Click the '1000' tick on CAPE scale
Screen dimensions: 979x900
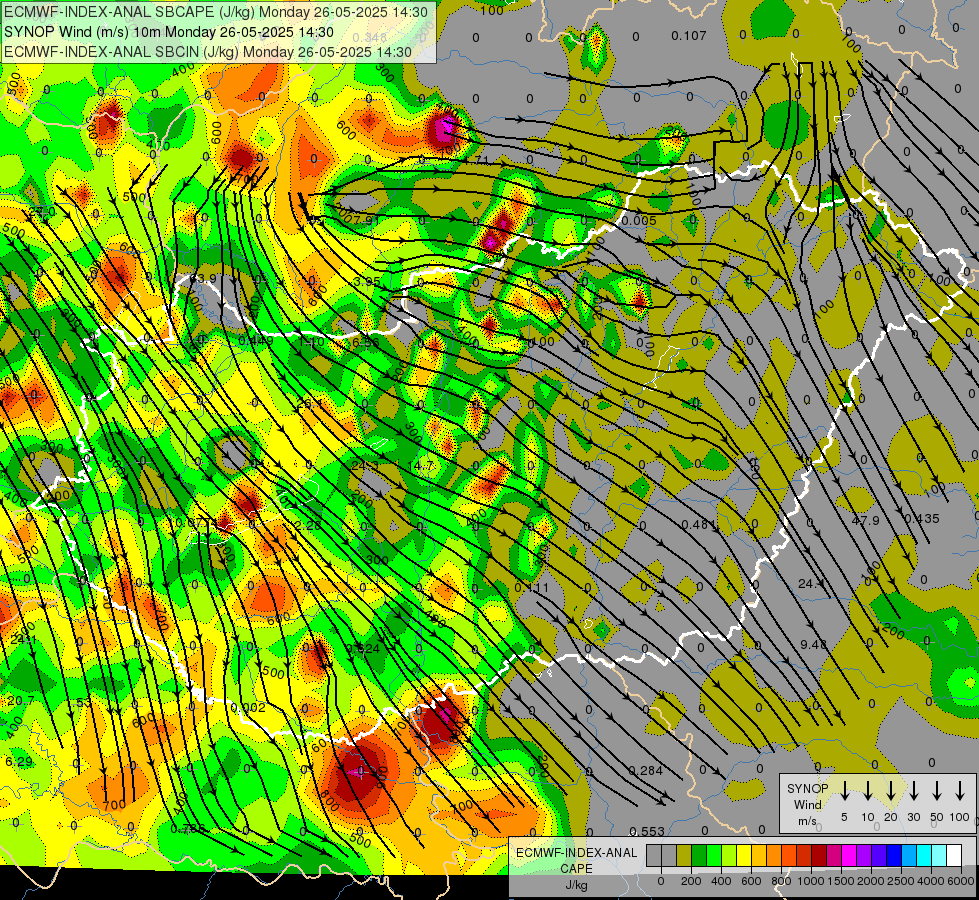tap(811, 881)
